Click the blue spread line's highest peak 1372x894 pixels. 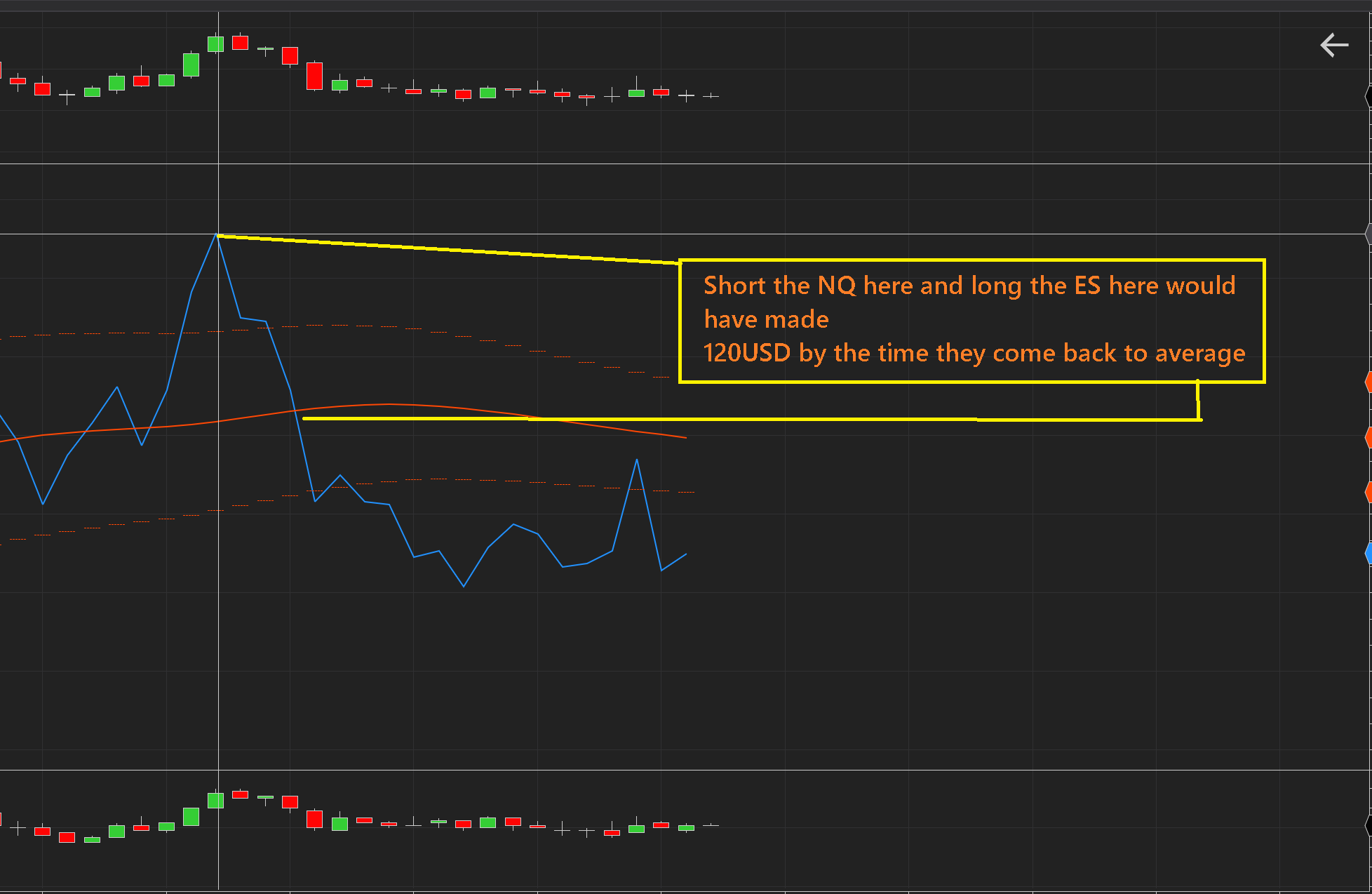click(217, 236)
